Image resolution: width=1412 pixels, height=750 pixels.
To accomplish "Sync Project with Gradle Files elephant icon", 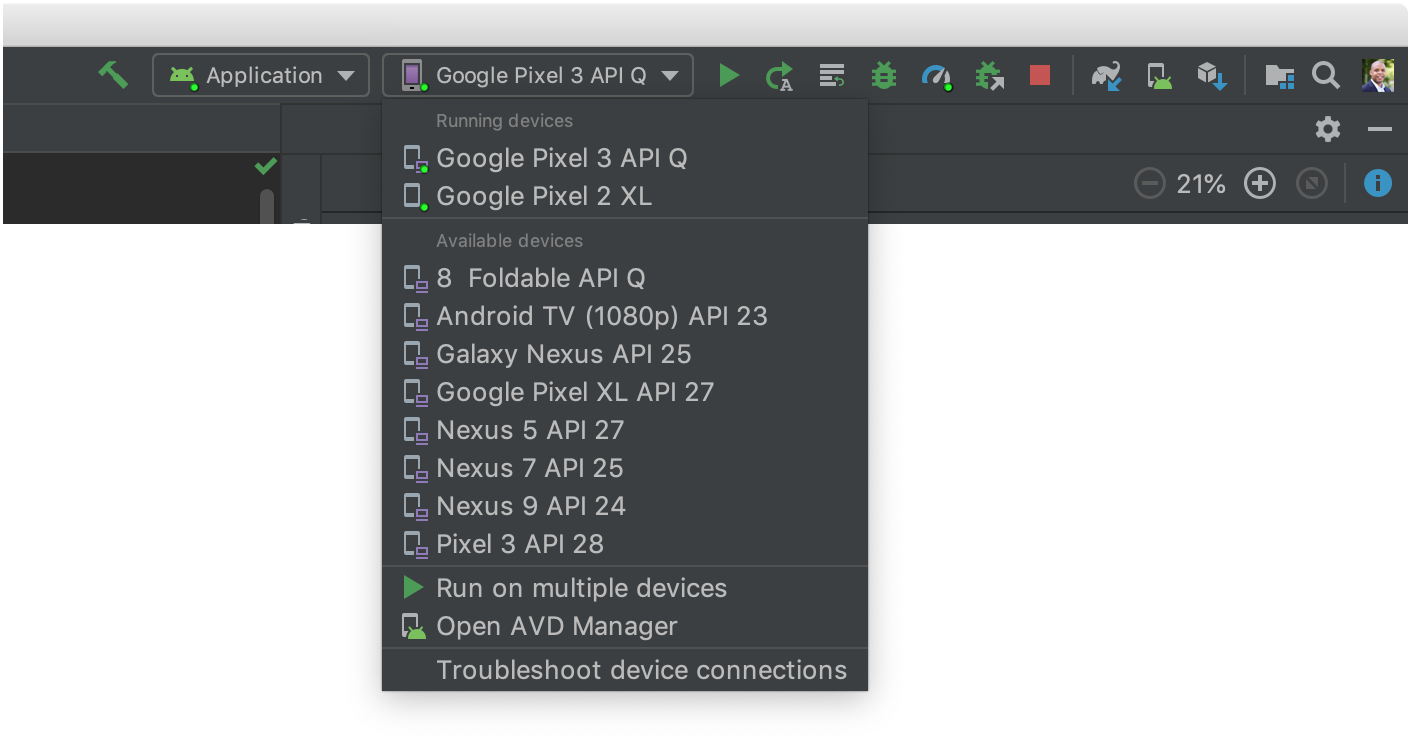I will tap(1105, 75).
